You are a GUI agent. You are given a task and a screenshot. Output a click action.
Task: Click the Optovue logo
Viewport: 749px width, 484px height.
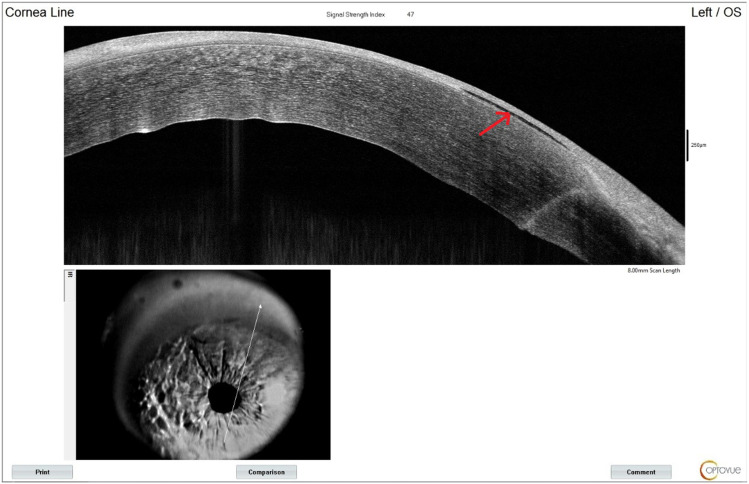(x=720, y=469)
